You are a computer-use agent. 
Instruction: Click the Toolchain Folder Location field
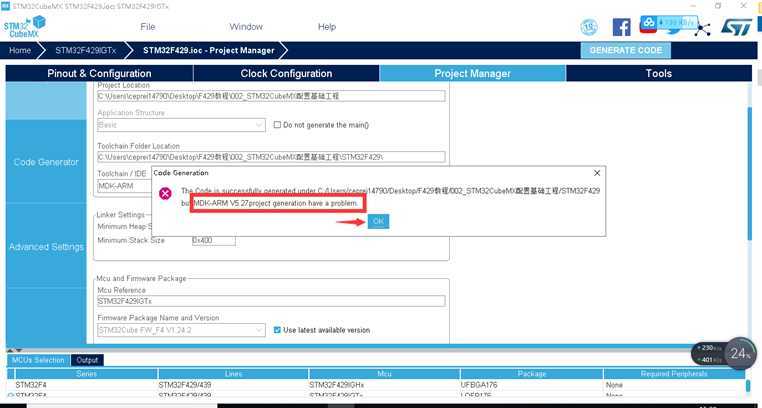tap(271, 157)
